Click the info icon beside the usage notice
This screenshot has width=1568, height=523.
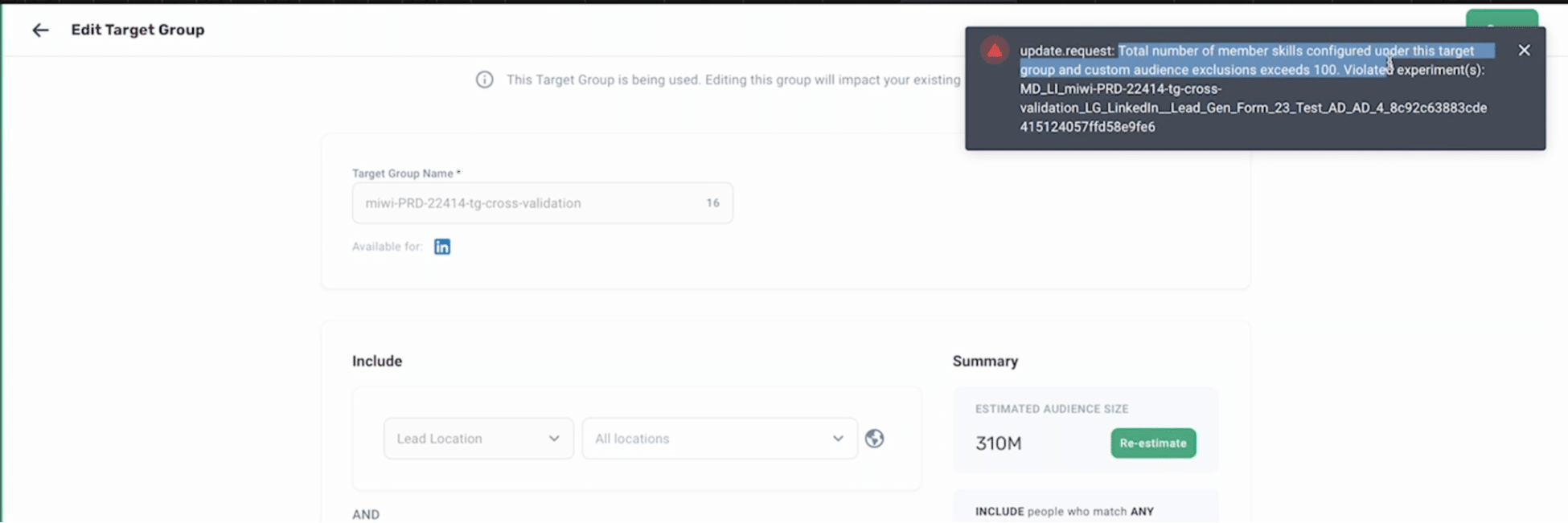[484, 80]
